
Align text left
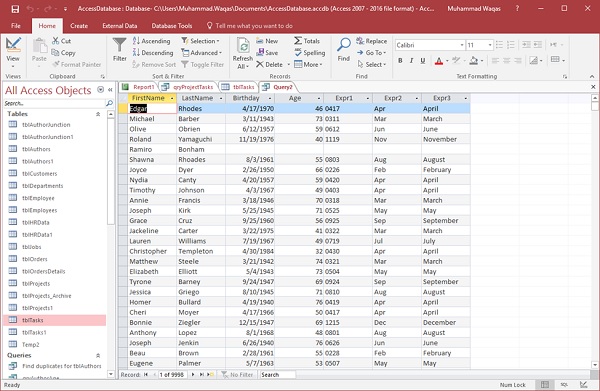496,60
